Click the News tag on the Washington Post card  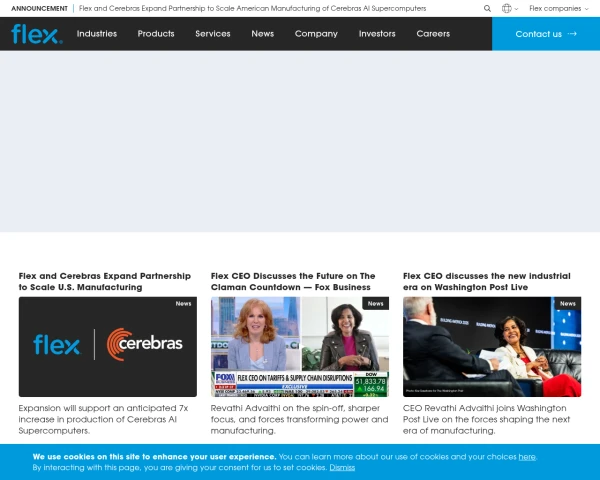[567, 304]
